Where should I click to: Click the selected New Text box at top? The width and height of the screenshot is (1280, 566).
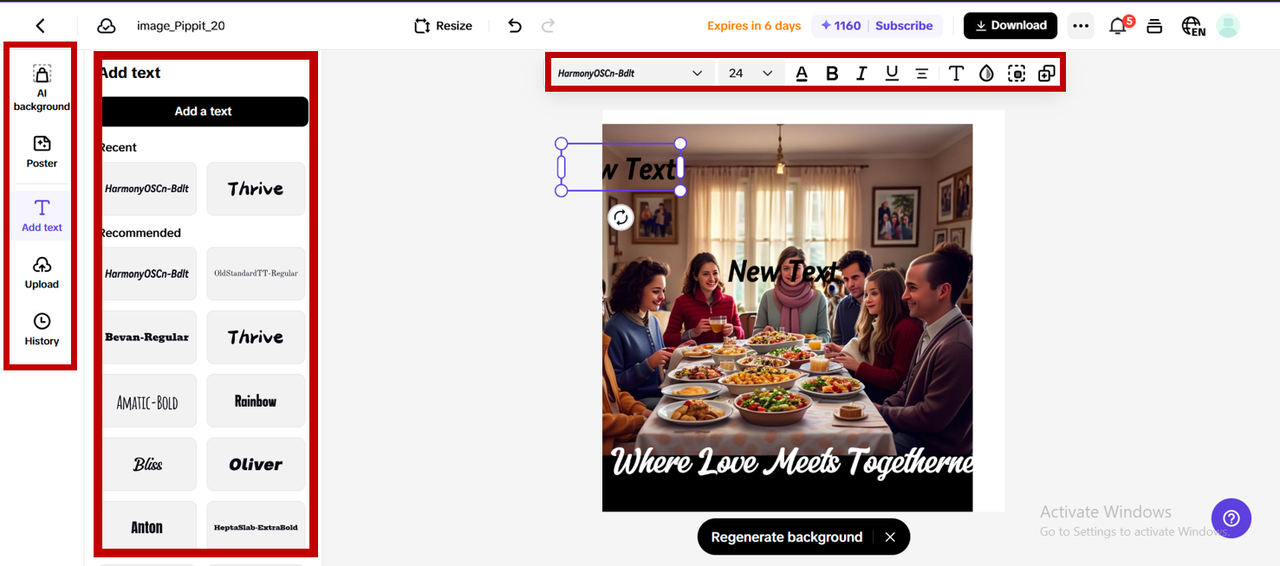621,168
